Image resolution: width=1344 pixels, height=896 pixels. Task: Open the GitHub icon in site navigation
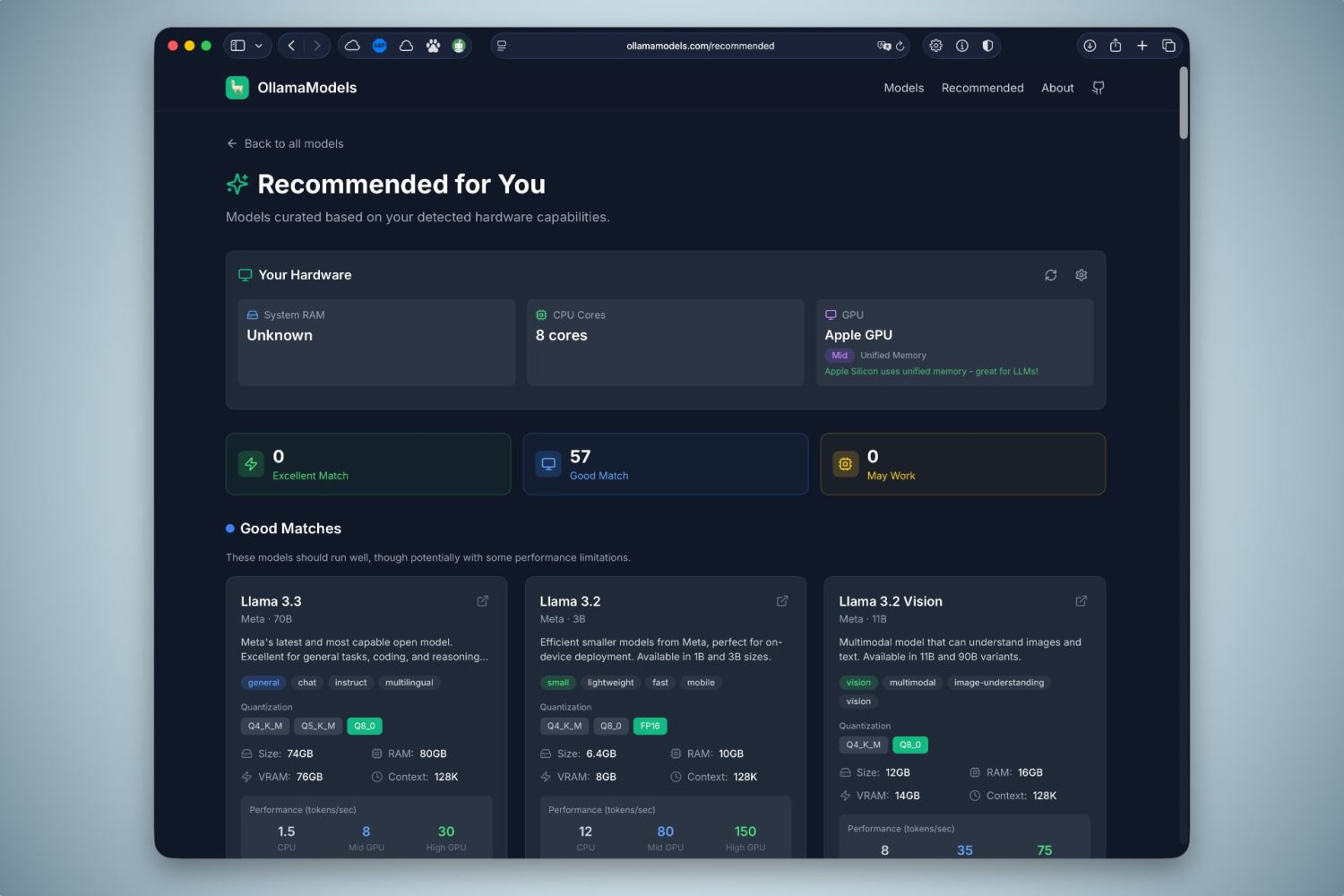tap(1098, 88)
